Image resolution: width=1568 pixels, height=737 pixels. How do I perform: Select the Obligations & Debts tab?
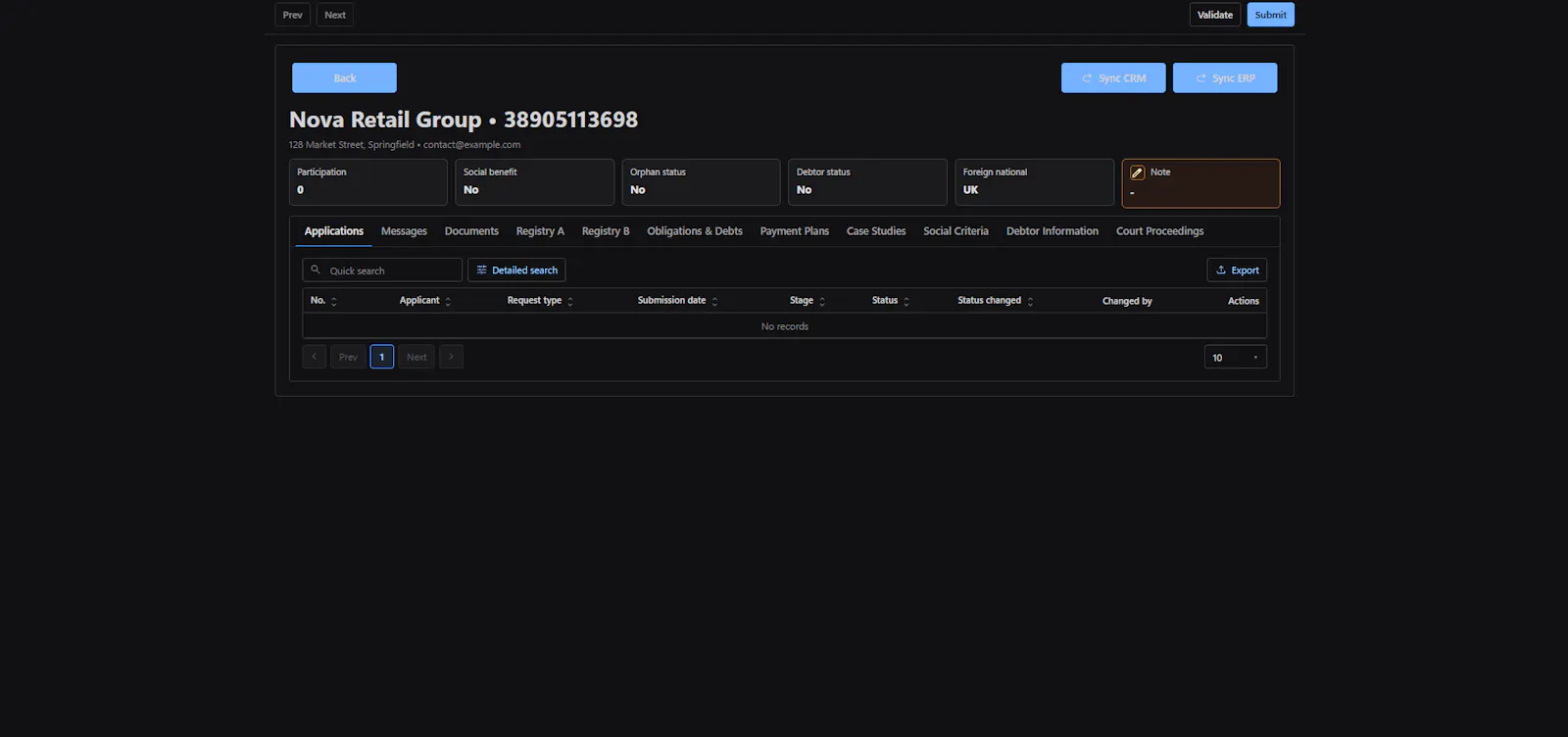(x=695, y=231)
